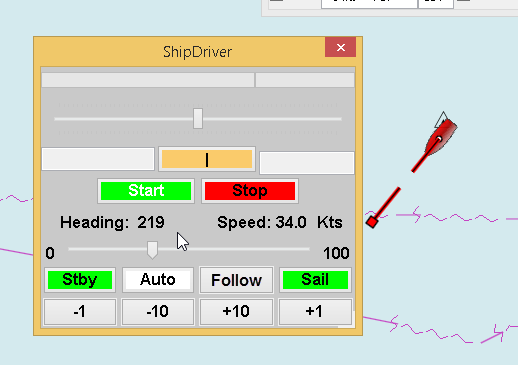The height and width of the screenshot is (365, 518).
Task: Click the Heading: 219 readout
Action: click(x=112, y=222)
